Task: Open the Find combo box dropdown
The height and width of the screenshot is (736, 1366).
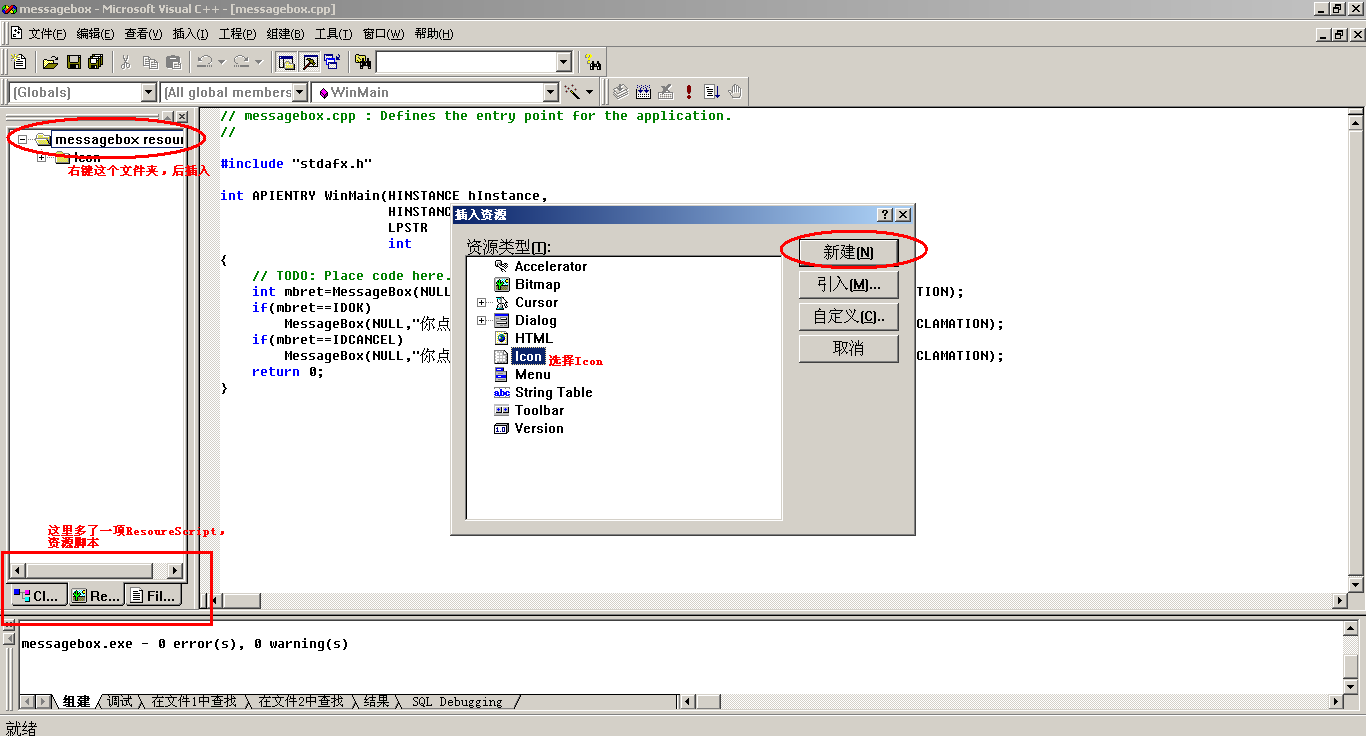Action: tap(563, 62)
